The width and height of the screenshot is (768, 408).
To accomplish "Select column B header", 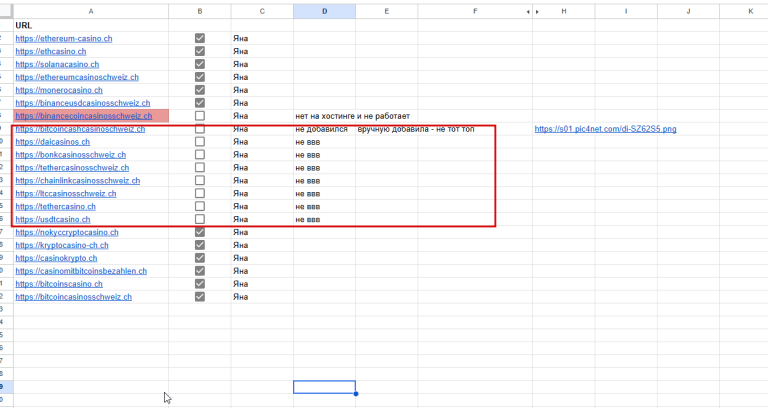I will click(200, 11).
